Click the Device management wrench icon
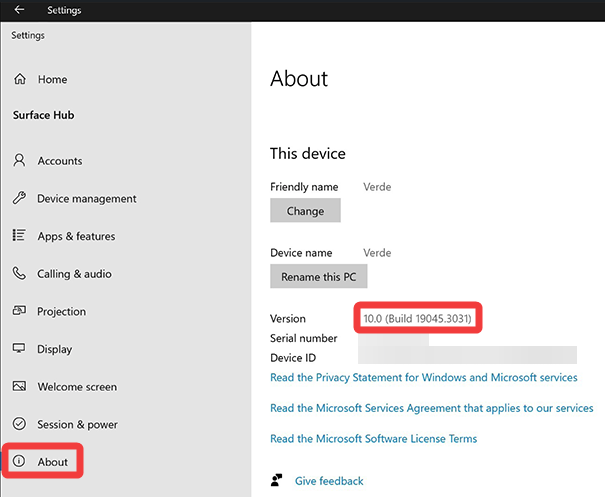The height and width of the screenshot is (497, 605). [19, 198]
